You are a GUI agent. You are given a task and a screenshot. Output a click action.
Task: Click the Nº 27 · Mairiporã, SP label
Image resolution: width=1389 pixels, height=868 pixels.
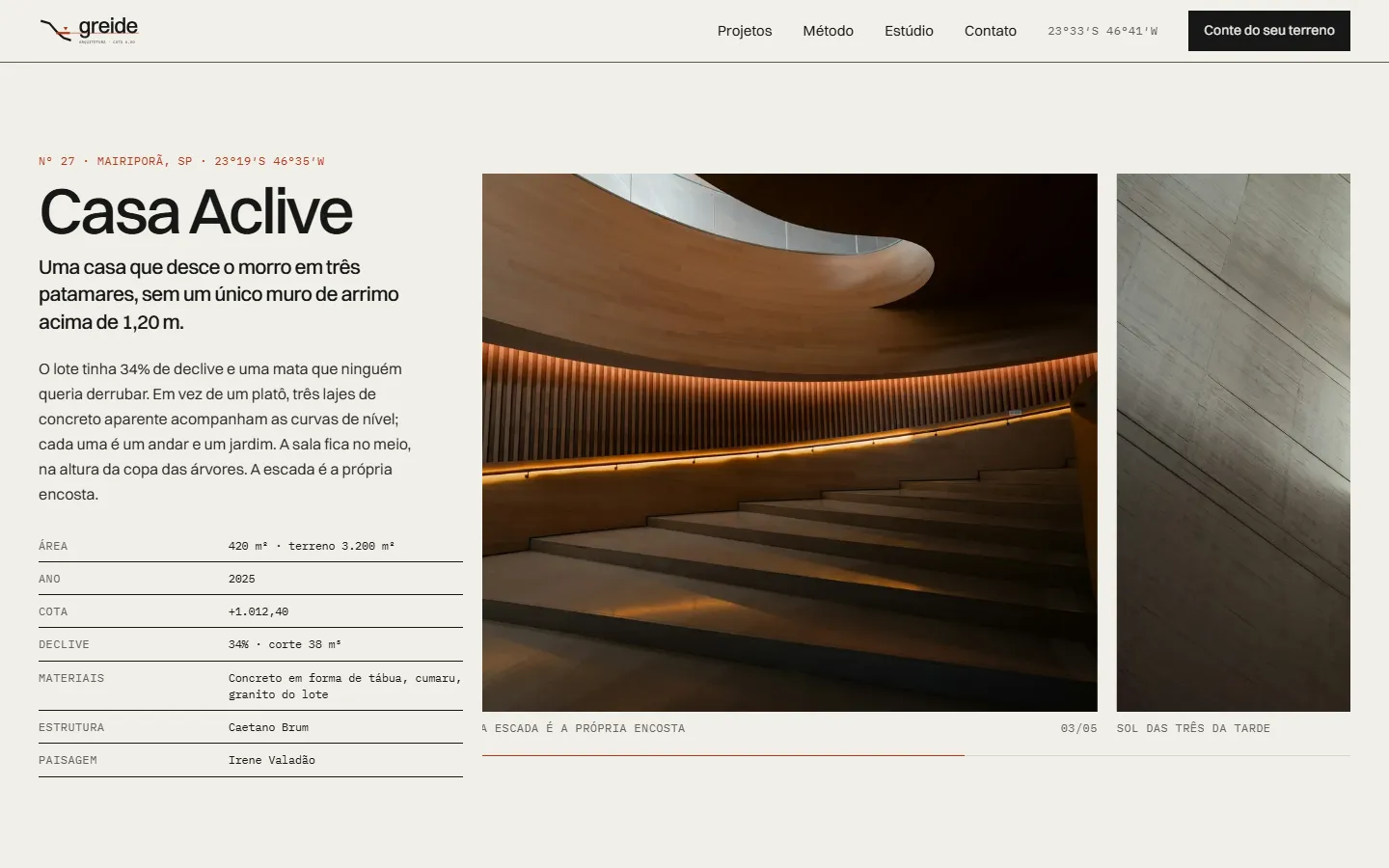pyautogui.click(x=181, y=161)
